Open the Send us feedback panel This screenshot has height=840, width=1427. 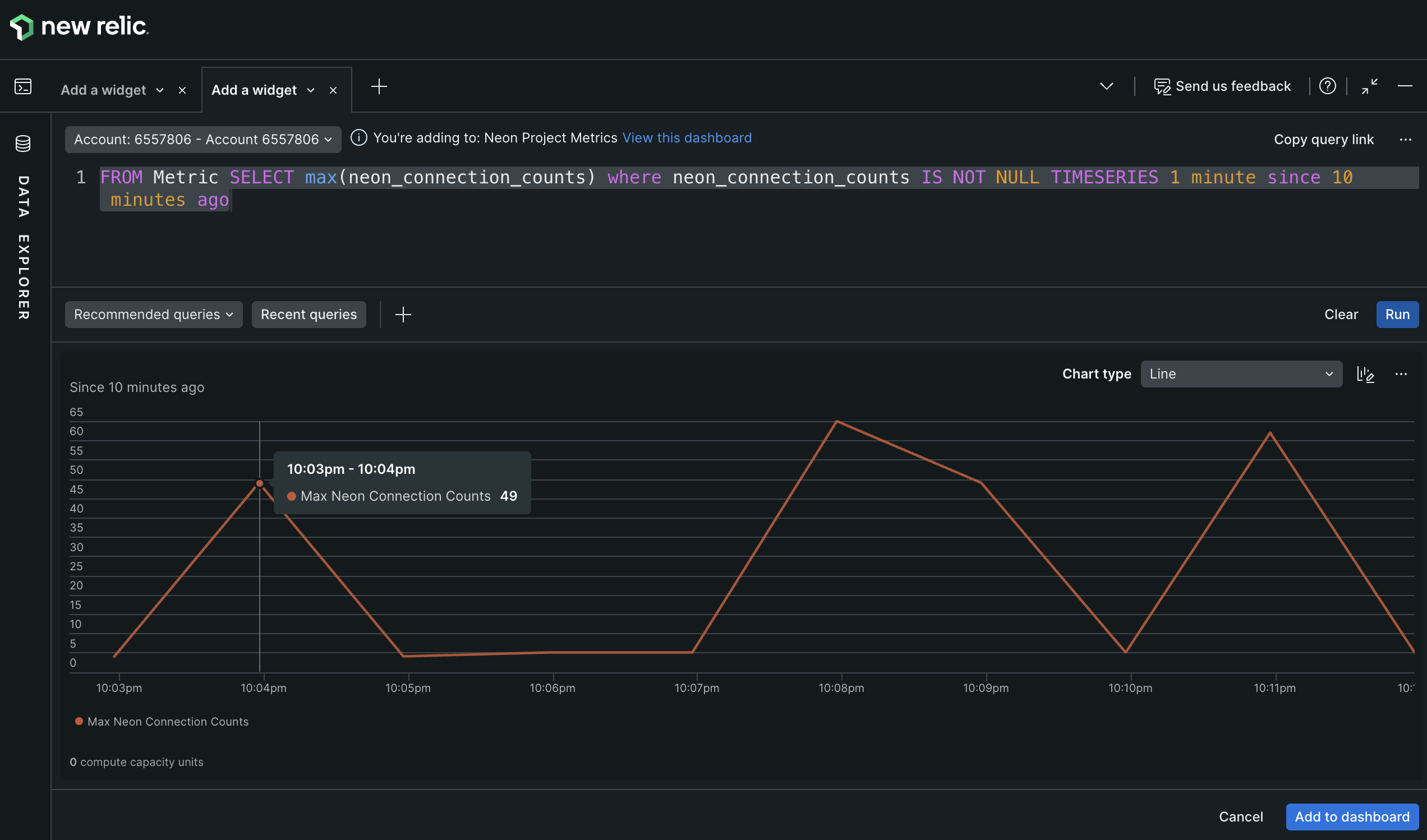click(1222, 86)
